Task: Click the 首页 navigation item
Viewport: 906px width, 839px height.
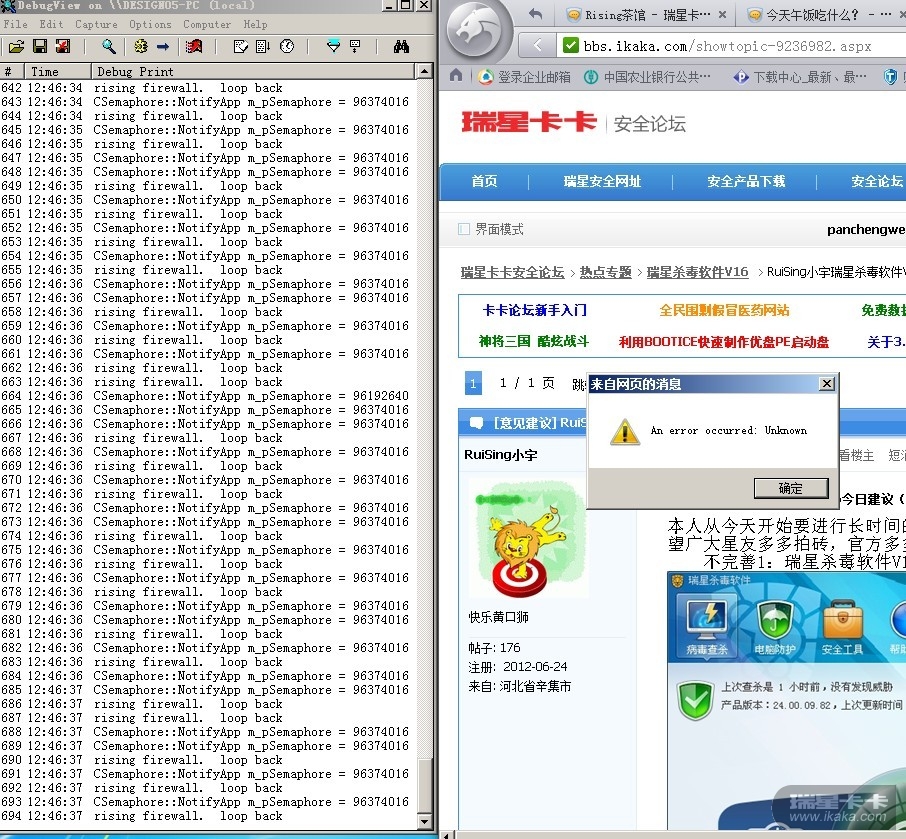Action: point(484,181)
